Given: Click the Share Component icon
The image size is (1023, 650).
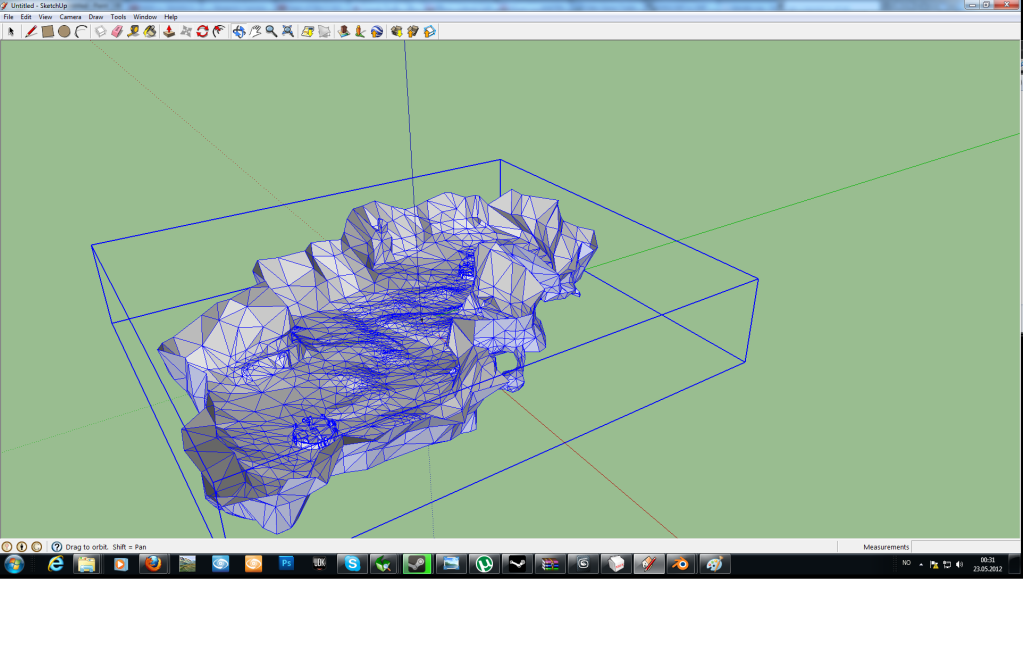Looking at the screenshot, I should (429, 31).
